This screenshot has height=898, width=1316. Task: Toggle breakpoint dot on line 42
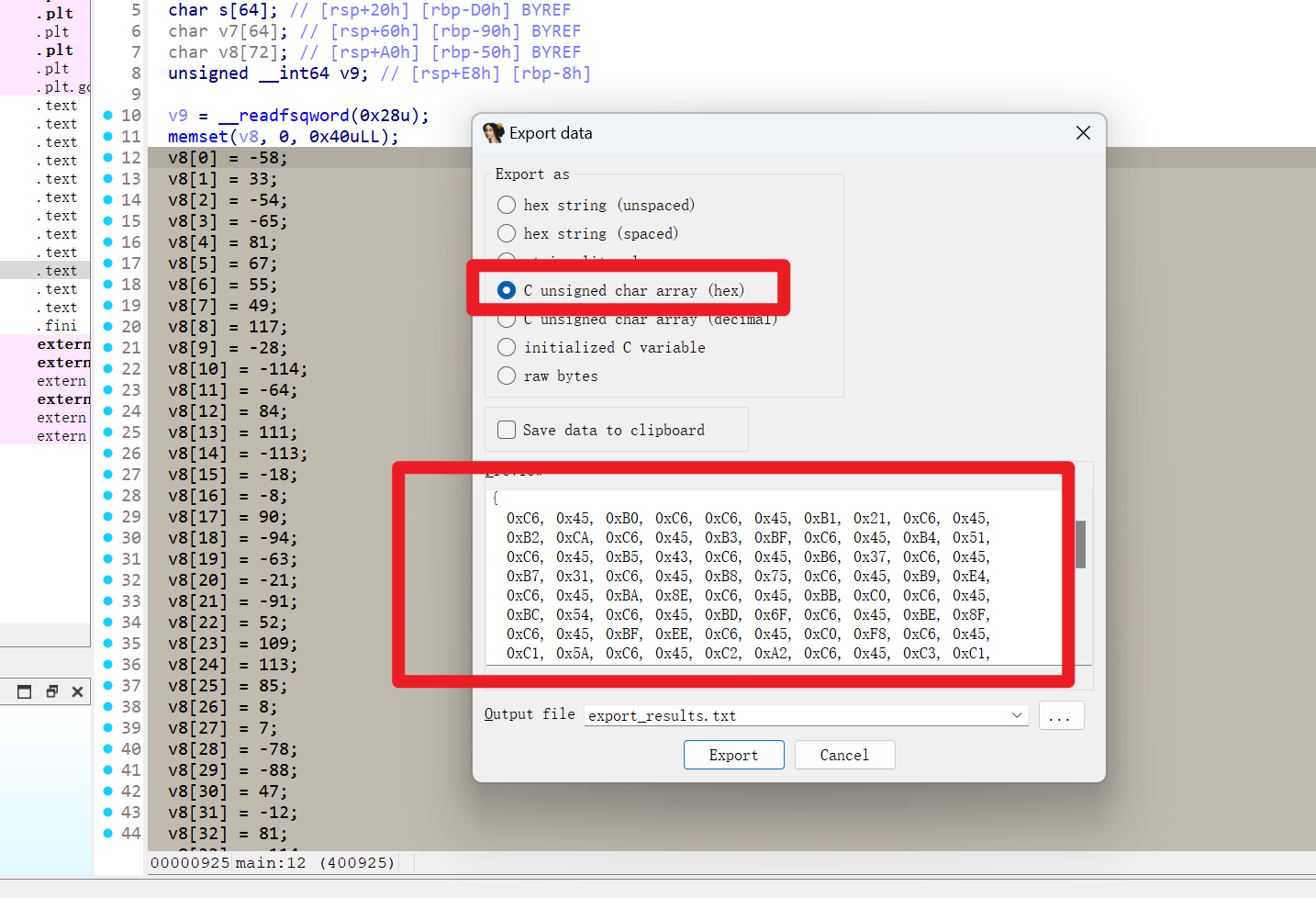point(107,791)
